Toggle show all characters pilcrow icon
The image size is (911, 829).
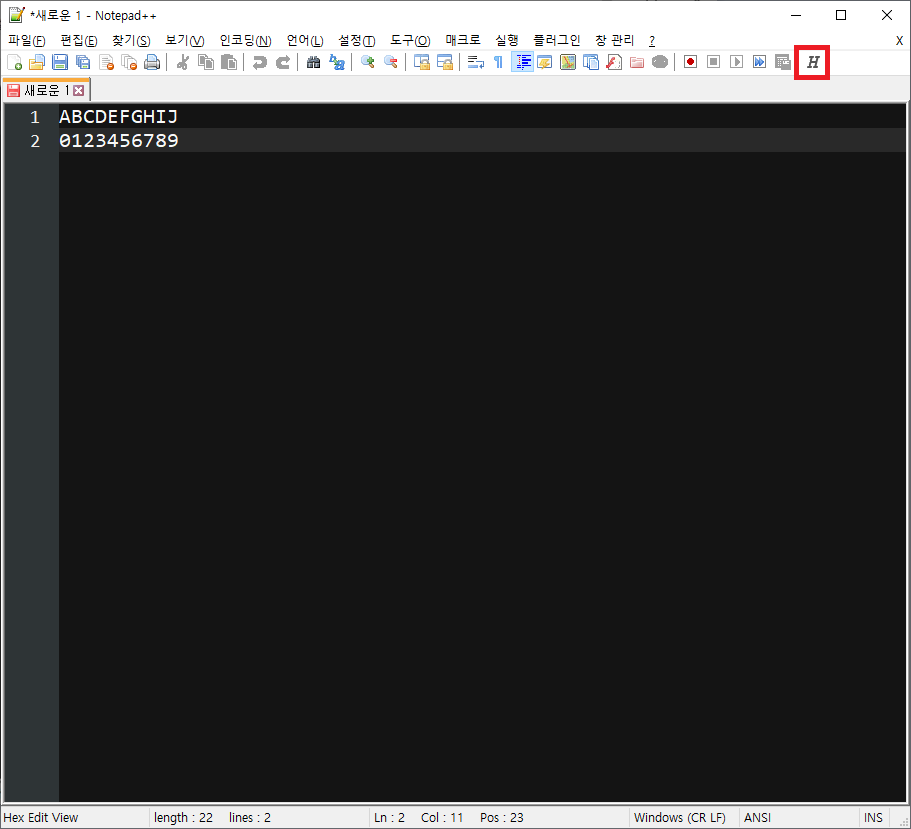pyautogui.click(x=498, y=62)
